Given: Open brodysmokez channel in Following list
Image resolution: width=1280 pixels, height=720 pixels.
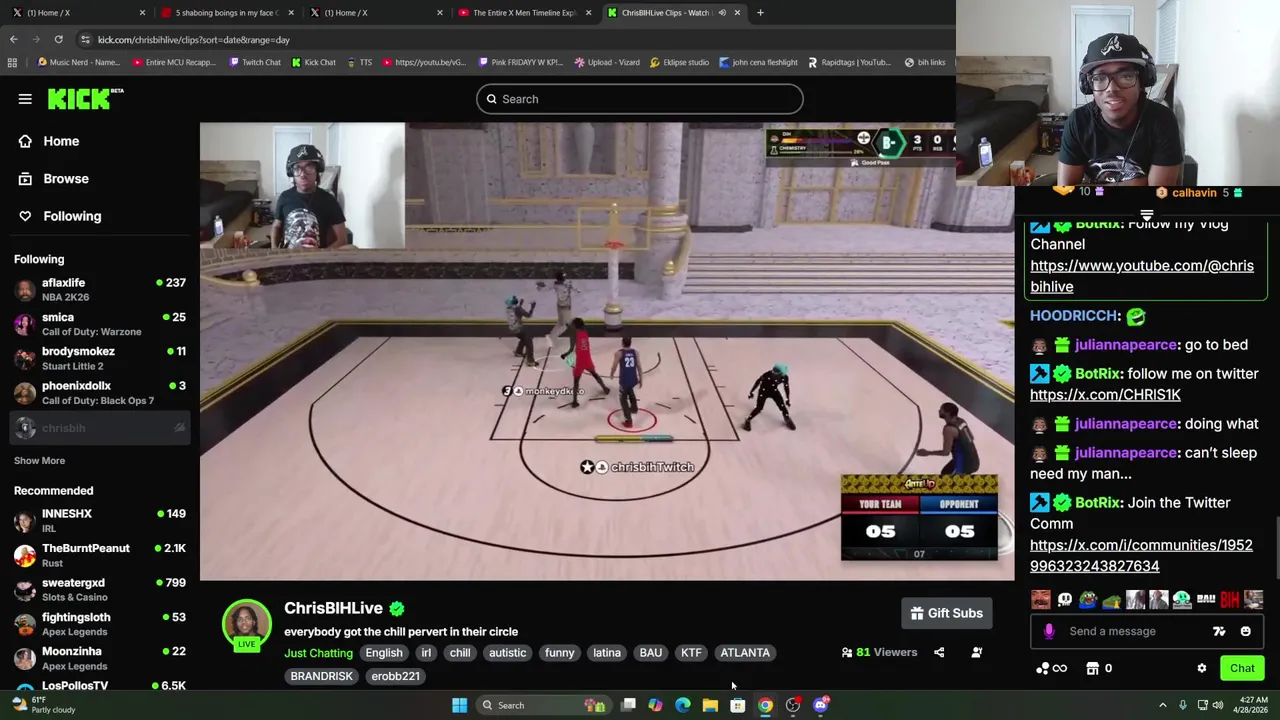Looking at the screenshot, I should [x=100, y=358].
